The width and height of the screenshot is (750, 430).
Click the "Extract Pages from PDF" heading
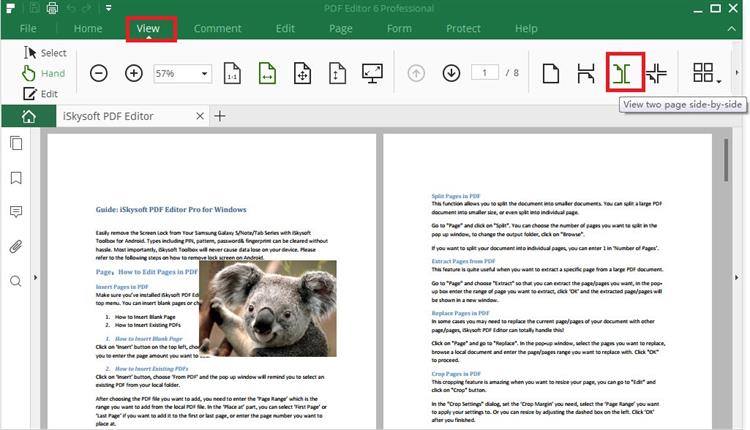pyautogui.click(x=463, y=261)
